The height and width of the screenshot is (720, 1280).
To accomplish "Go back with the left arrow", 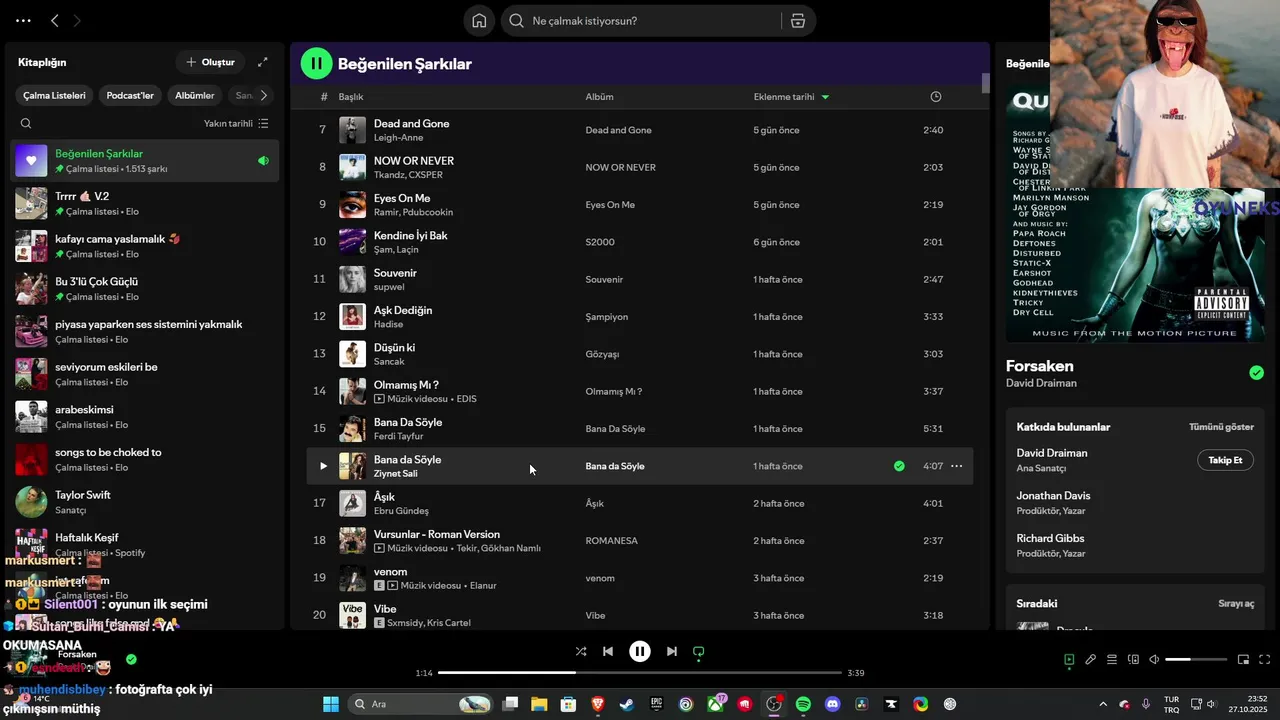I will pos(55,21).
